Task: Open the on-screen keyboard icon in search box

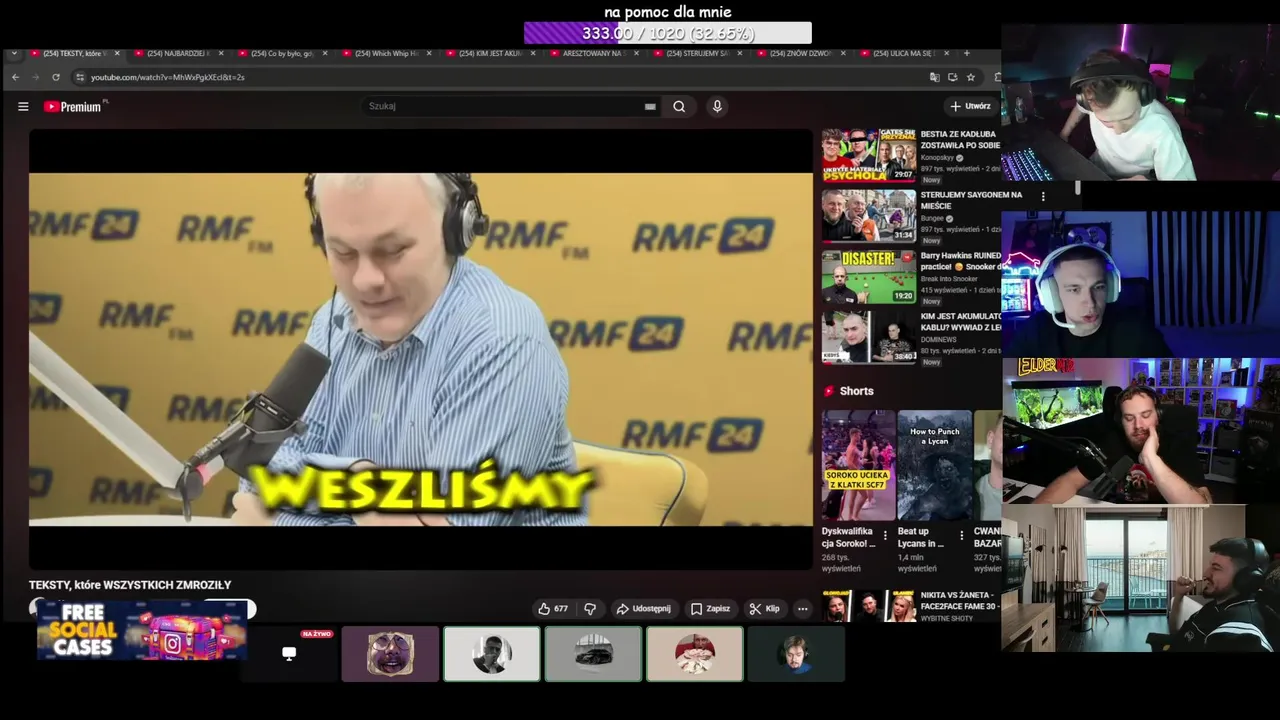Action: click(x=650, y=106)
